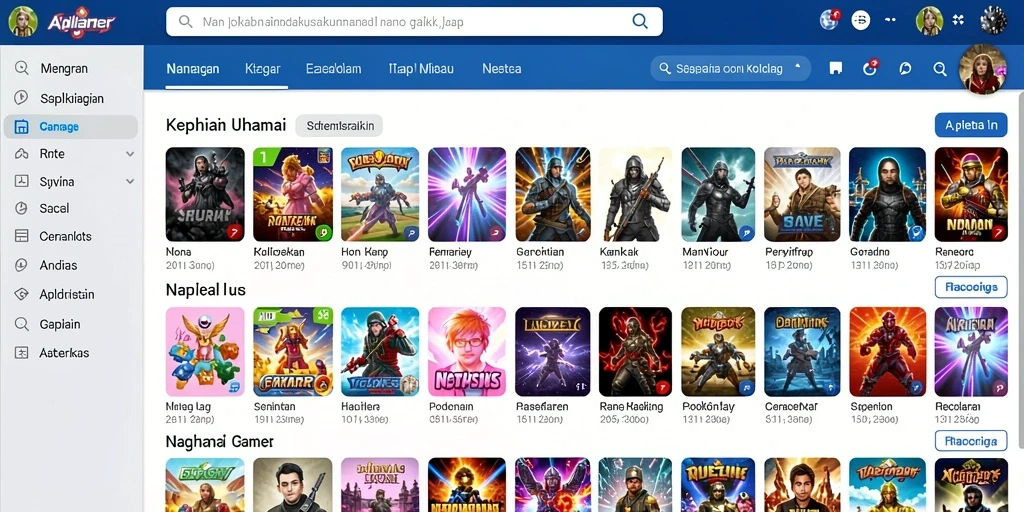The width and height of the screenshot is (1024, 512).
Task: Switch to the Neetea tab
Action: [x=502, y=69]
